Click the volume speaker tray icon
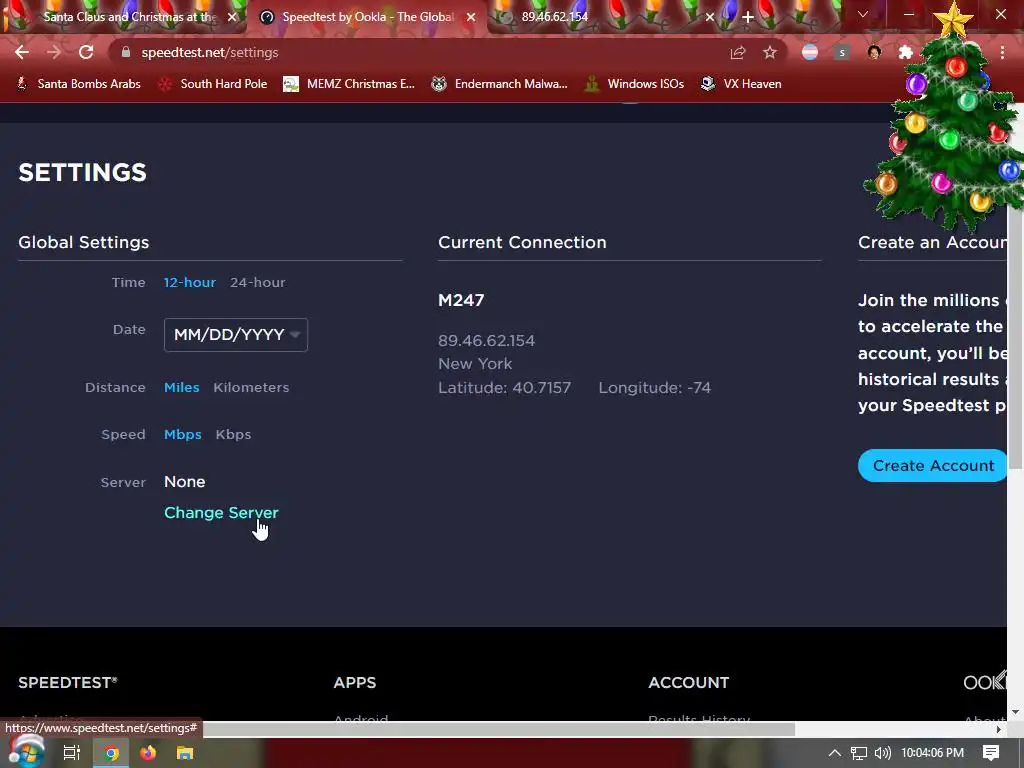 pyautogui.click(x=882, y=753)
